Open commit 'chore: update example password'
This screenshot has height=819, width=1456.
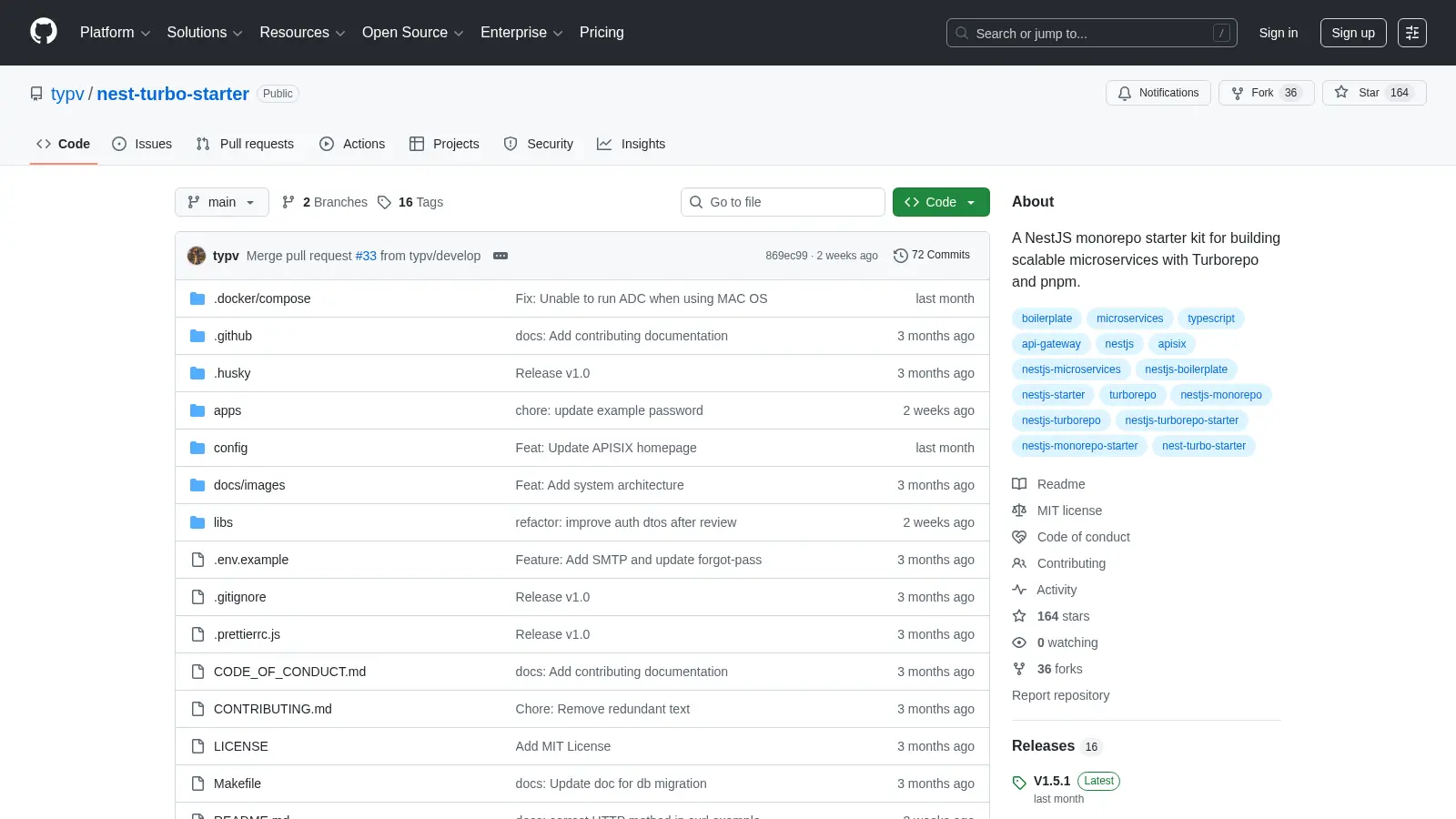[609, 410]
